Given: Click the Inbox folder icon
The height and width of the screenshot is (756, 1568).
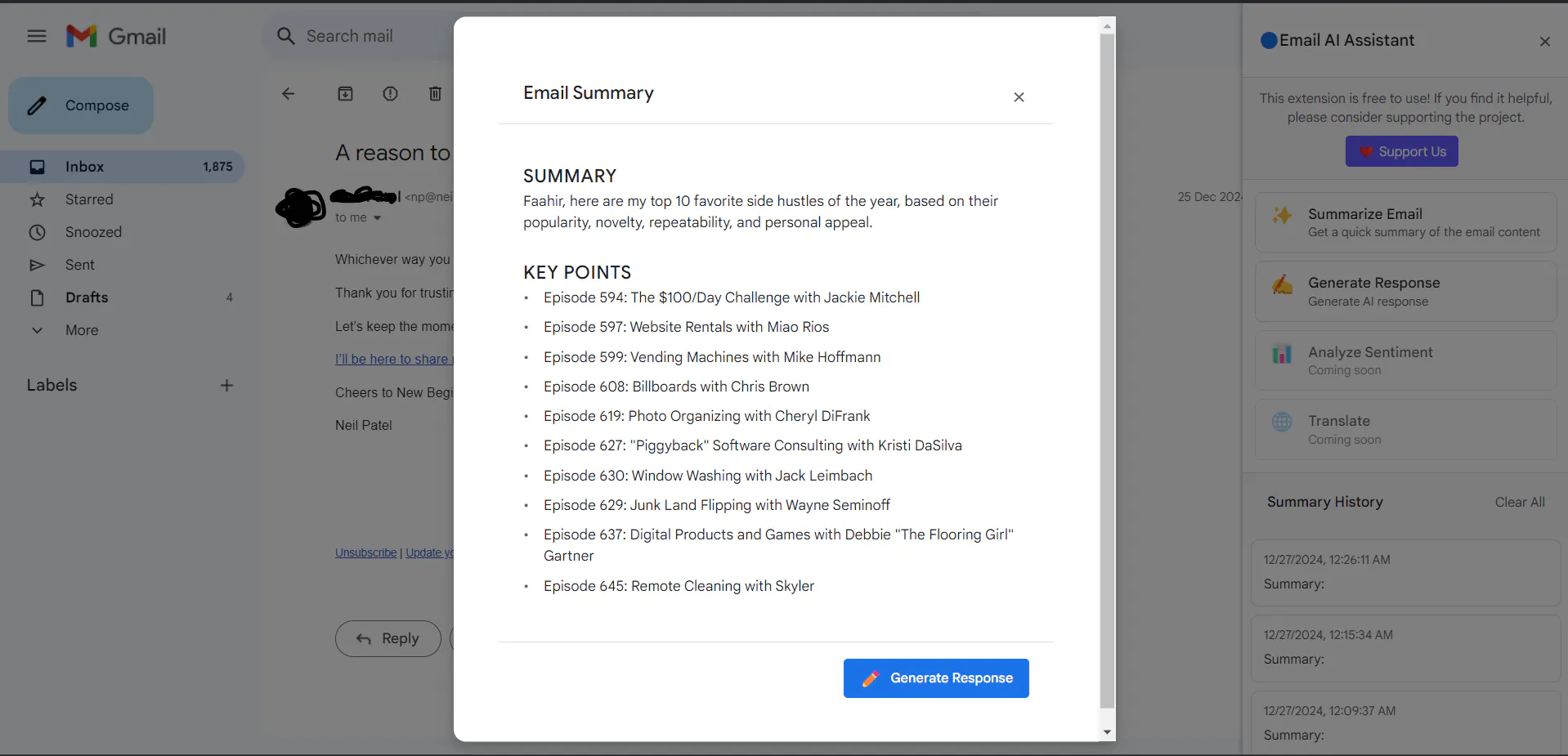Looking at the screenshot, I should click(38, 167).
